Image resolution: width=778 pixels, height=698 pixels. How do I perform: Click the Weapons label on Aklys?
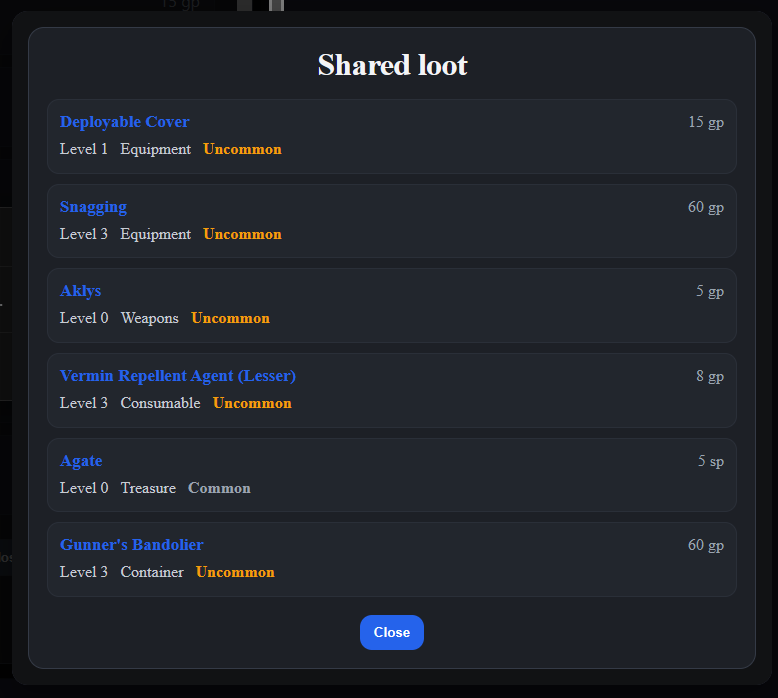[x=150, y=318]
